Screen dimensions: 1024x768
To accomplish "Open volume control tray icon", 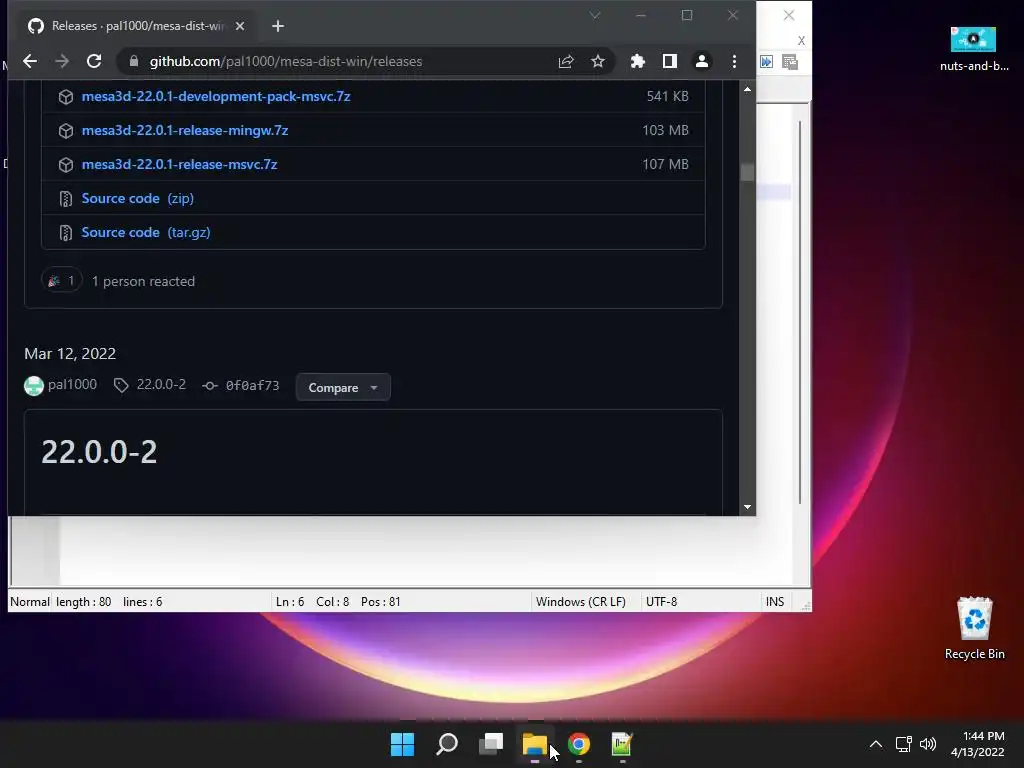I will click(x=927, y=744).
